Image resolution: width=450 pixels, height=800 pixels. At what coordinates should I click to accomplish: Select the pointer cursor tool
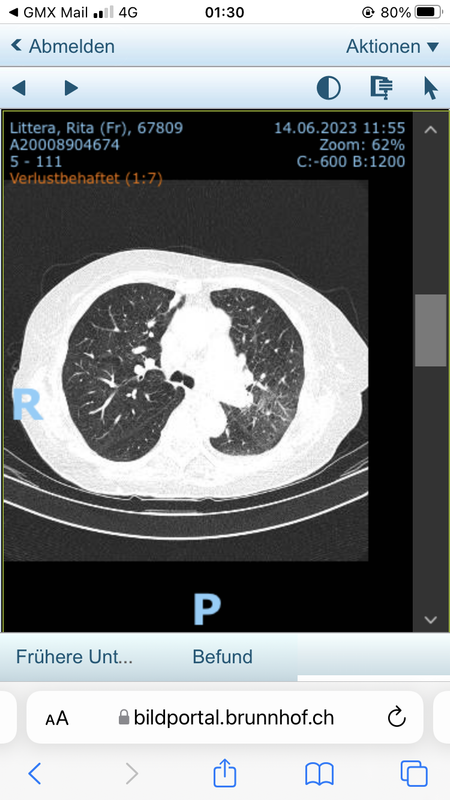tap(431, 88)
